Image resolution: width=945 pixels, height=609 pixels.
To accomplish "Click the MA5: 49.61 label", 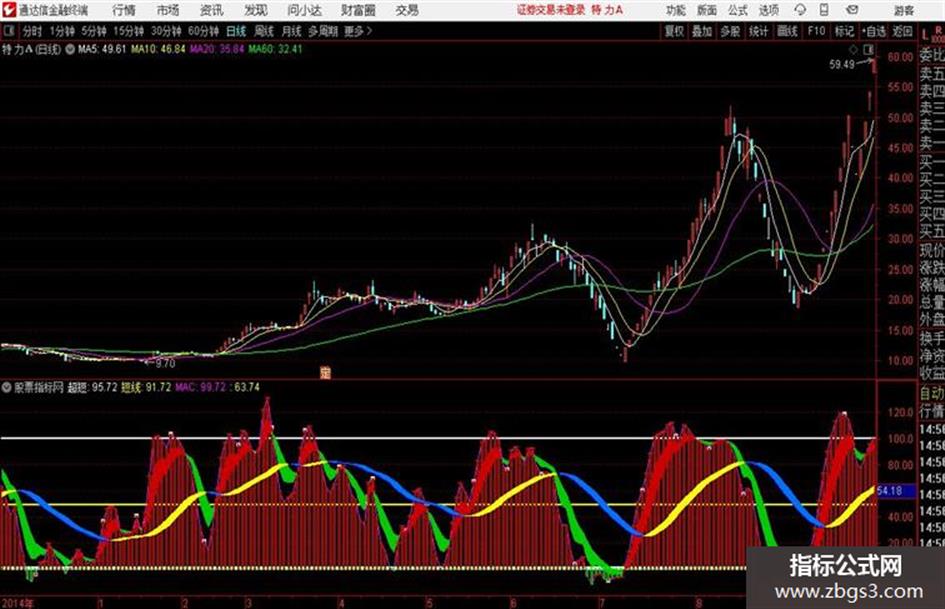I will pyautogui.click(x=102, y=49).
